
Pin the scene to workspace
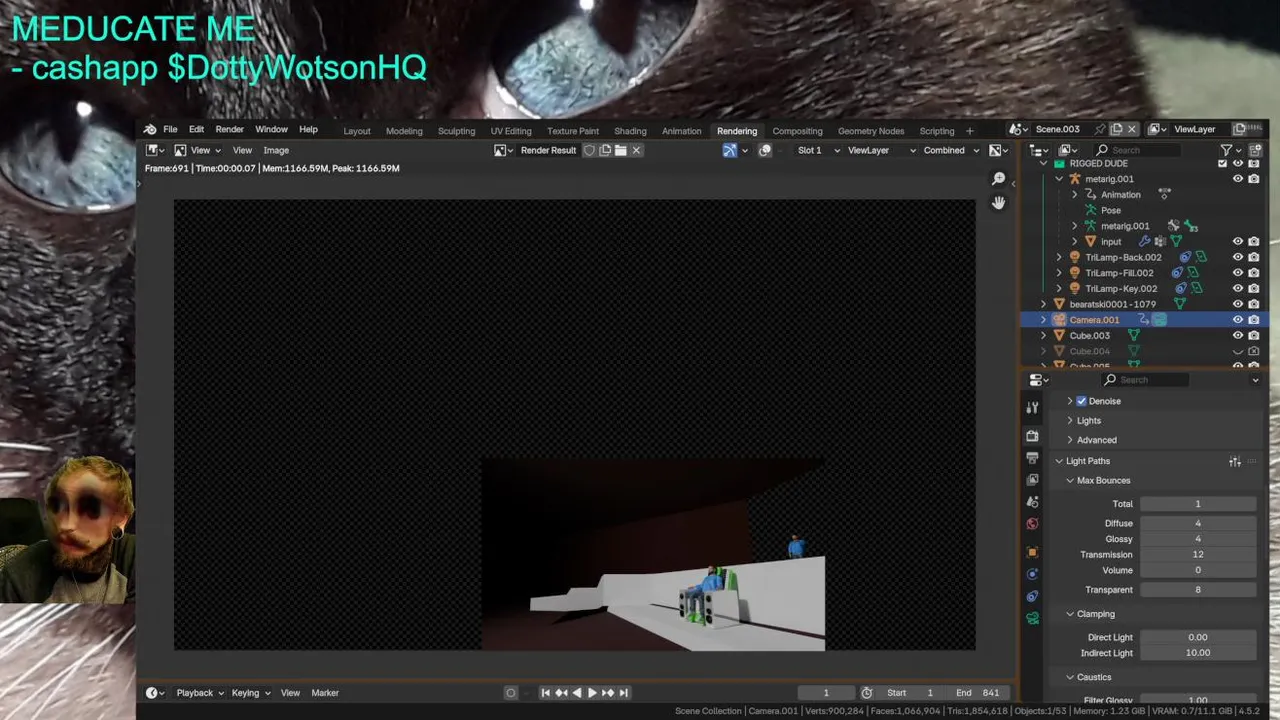(x=1100, y=129)
